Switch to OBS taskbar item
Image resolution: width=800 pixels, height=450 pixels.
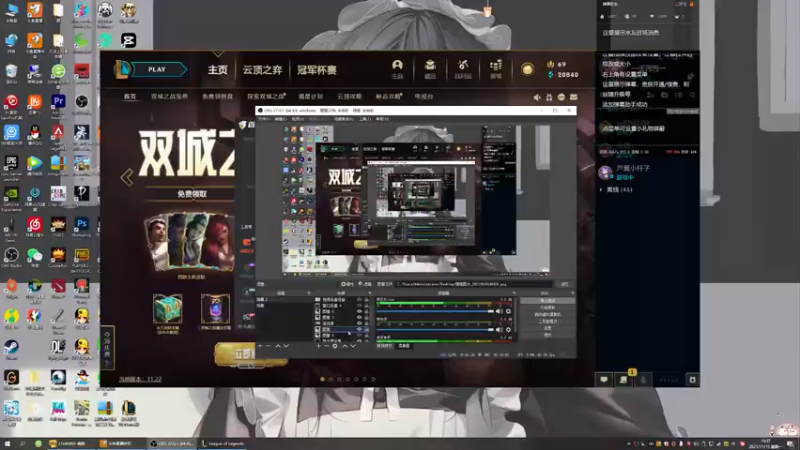pos(172,444)
